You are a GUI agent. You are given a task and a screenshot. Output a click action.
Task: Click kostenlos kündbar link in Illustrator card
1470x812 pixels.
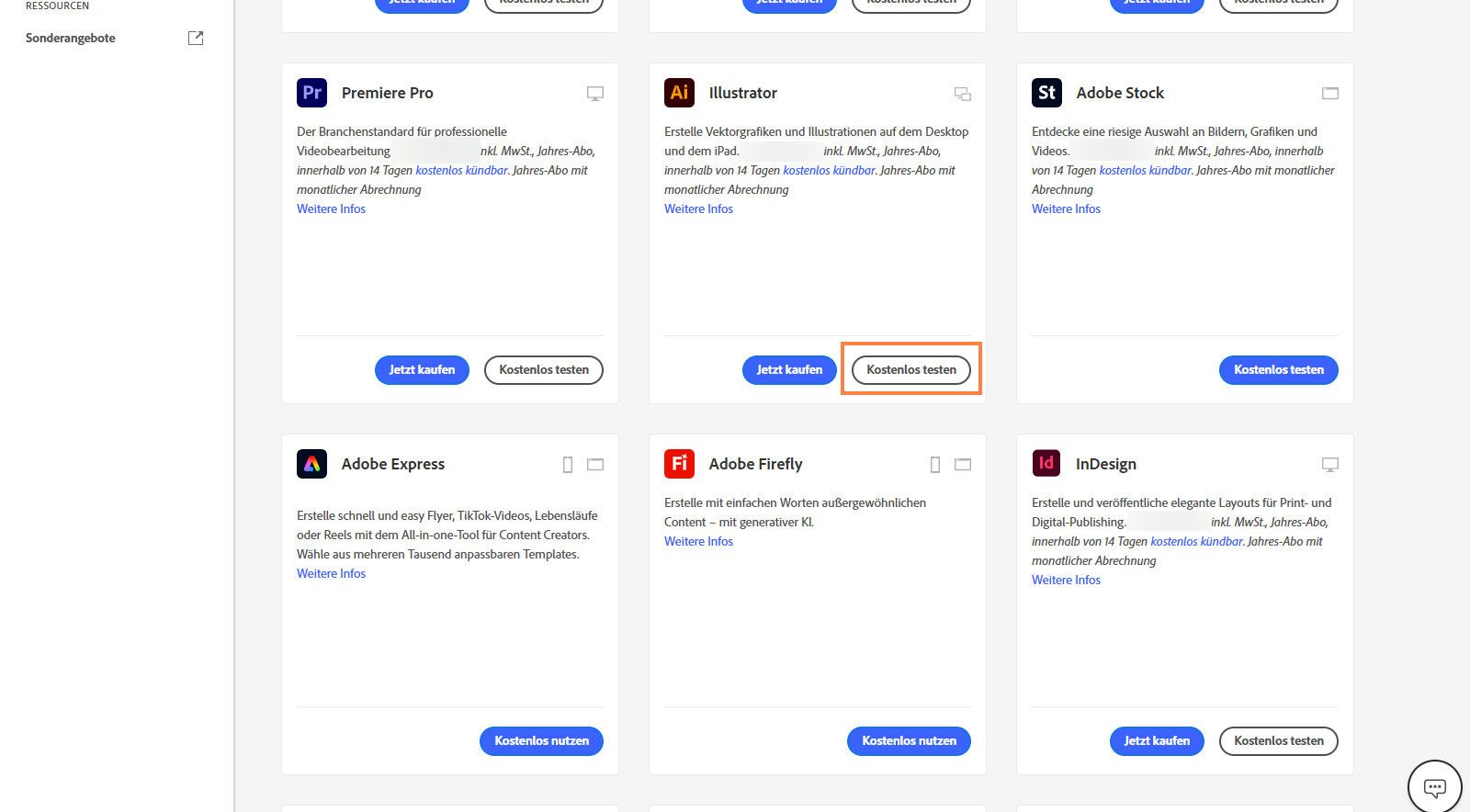point(829,170)
